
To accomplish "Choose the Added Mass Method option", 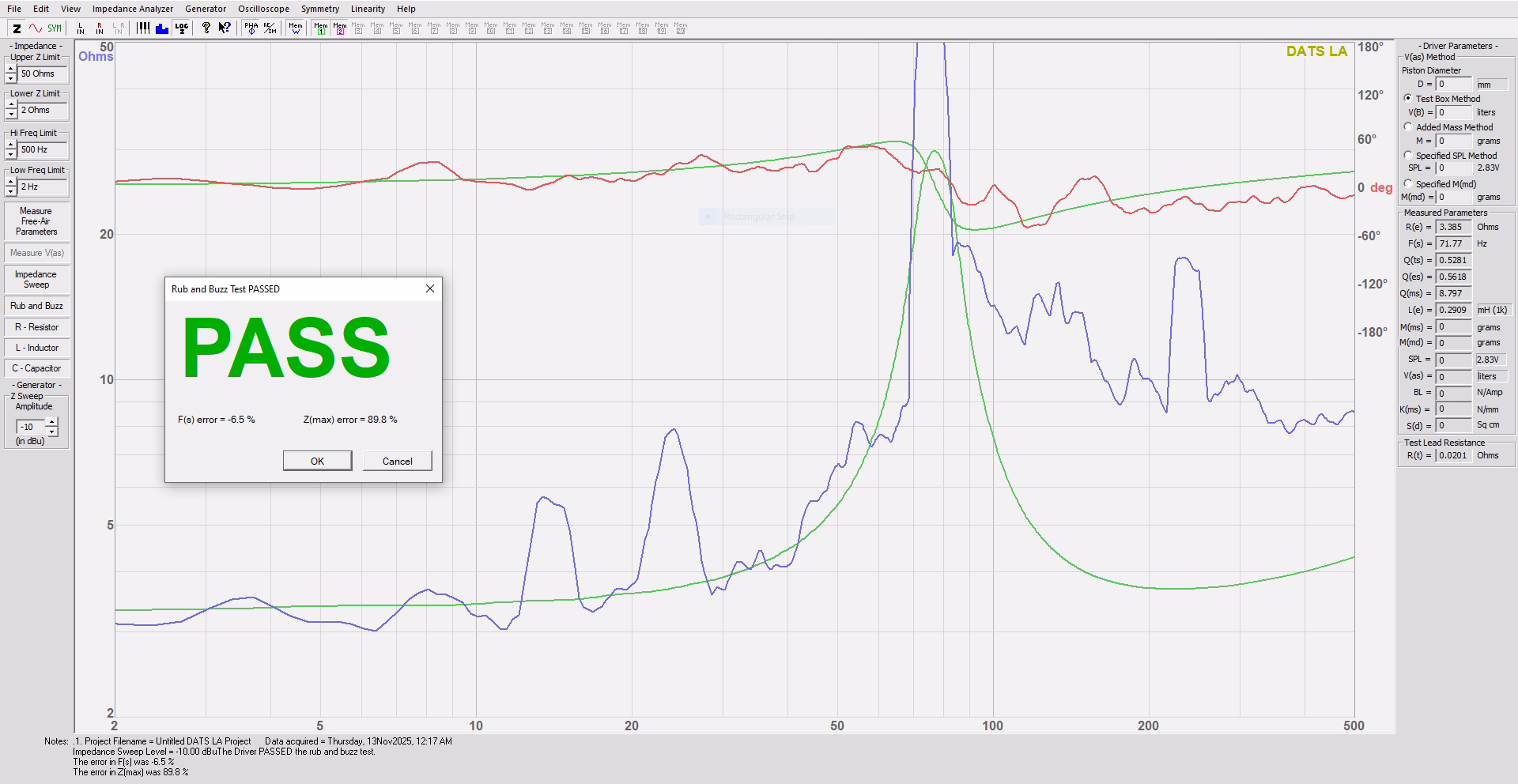I will tap(1408, 127).
